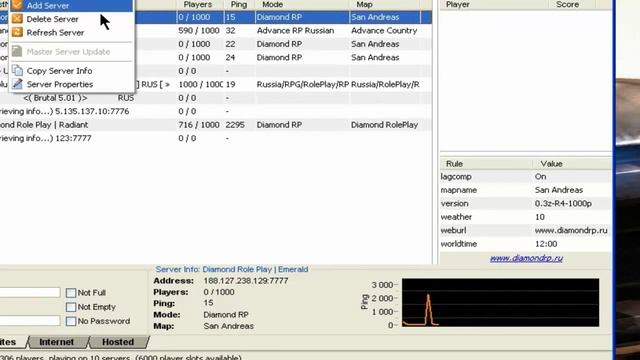Click the weburl rule row

pos(526,231)
